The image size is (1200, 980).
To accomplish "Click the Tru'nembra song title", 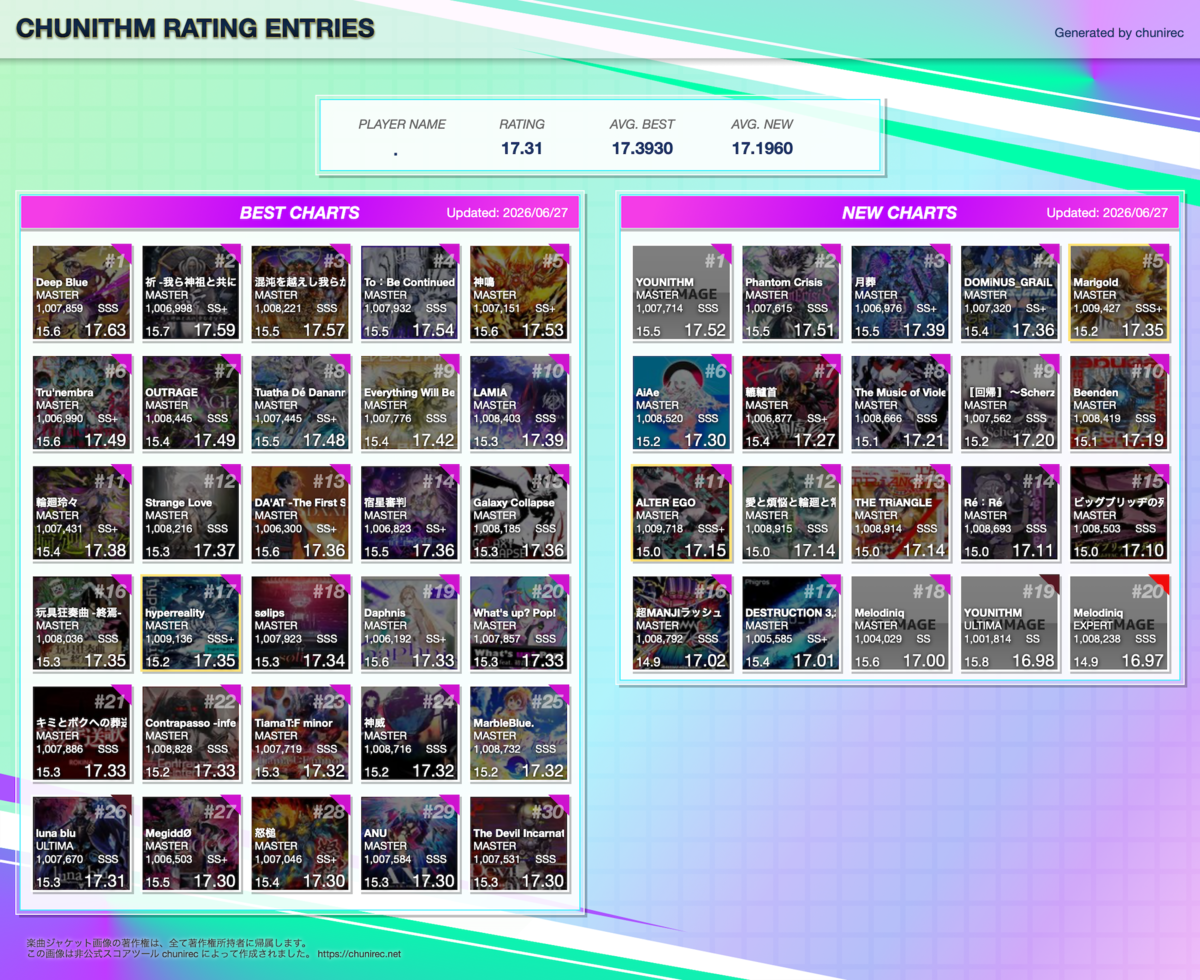I will click(67, 392).
